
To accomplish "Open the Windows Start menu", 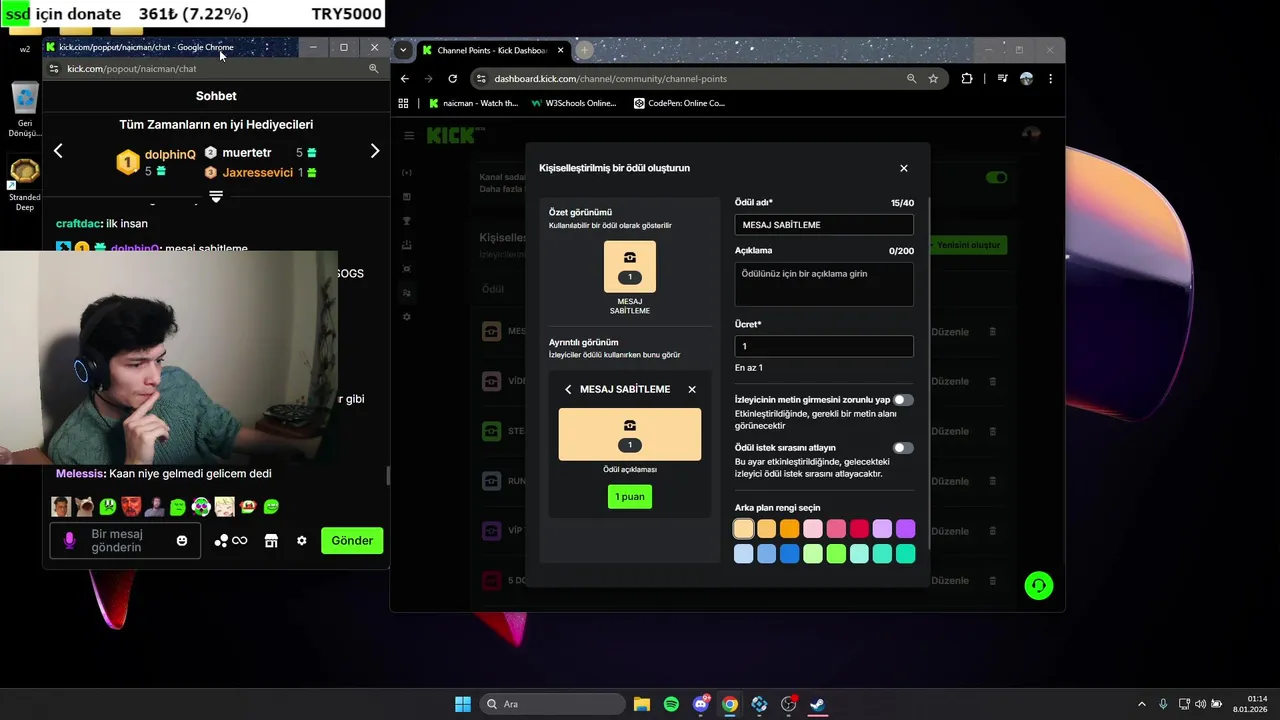I will click(463, 704).
